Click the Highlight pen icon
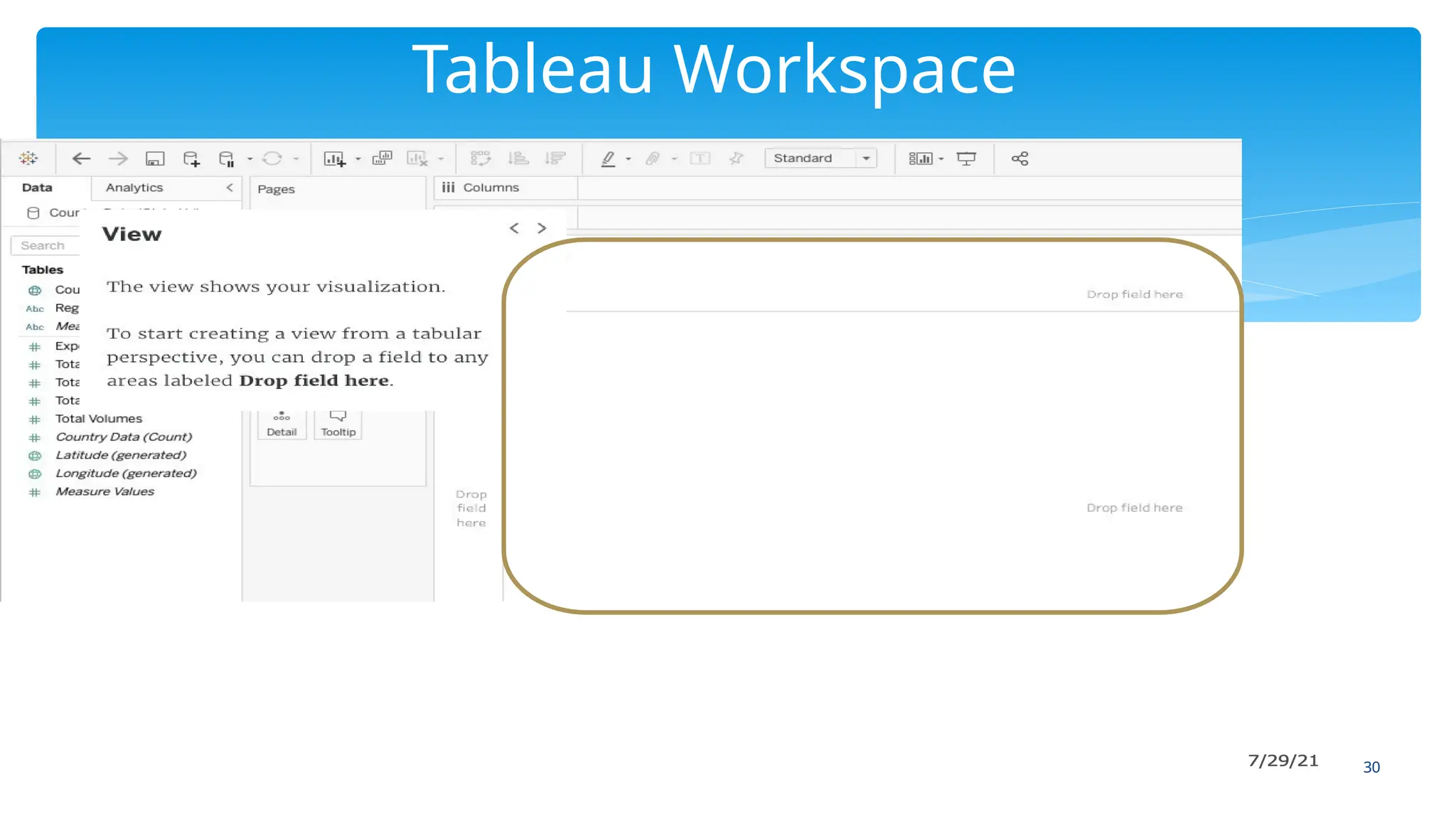The image size is (1456, 819). [608, 159]
